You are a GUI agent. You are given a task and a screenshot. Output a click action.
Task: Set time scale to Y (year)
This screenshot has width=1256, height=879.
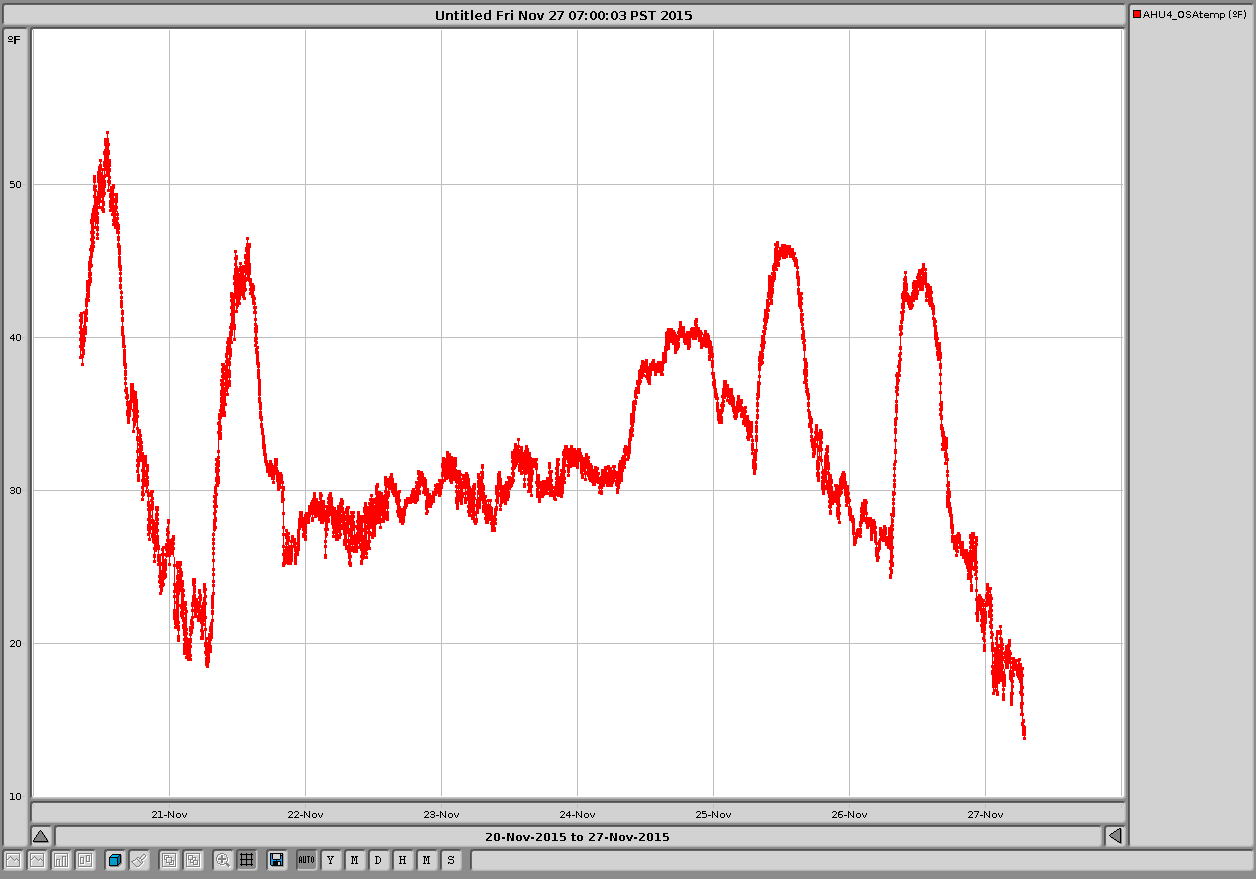tap(331, 860)
